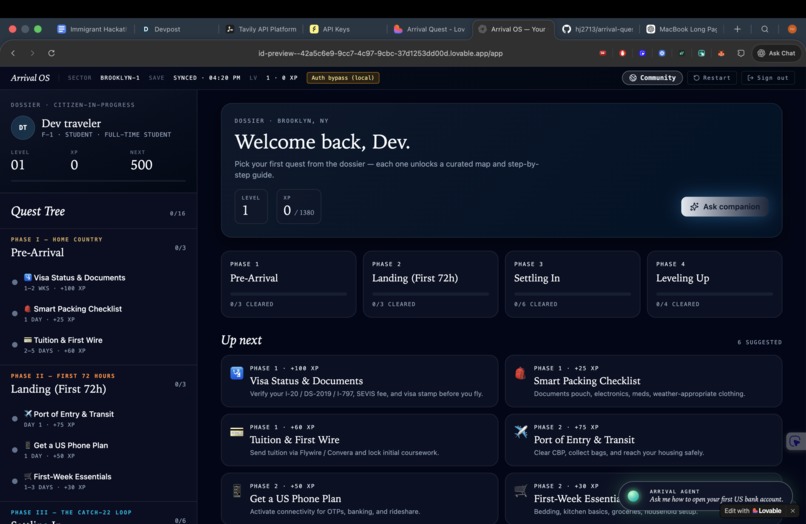
Task: Click the Pre-Arrival phase heading in Quest Tree
Action: (x=38, y=252)
